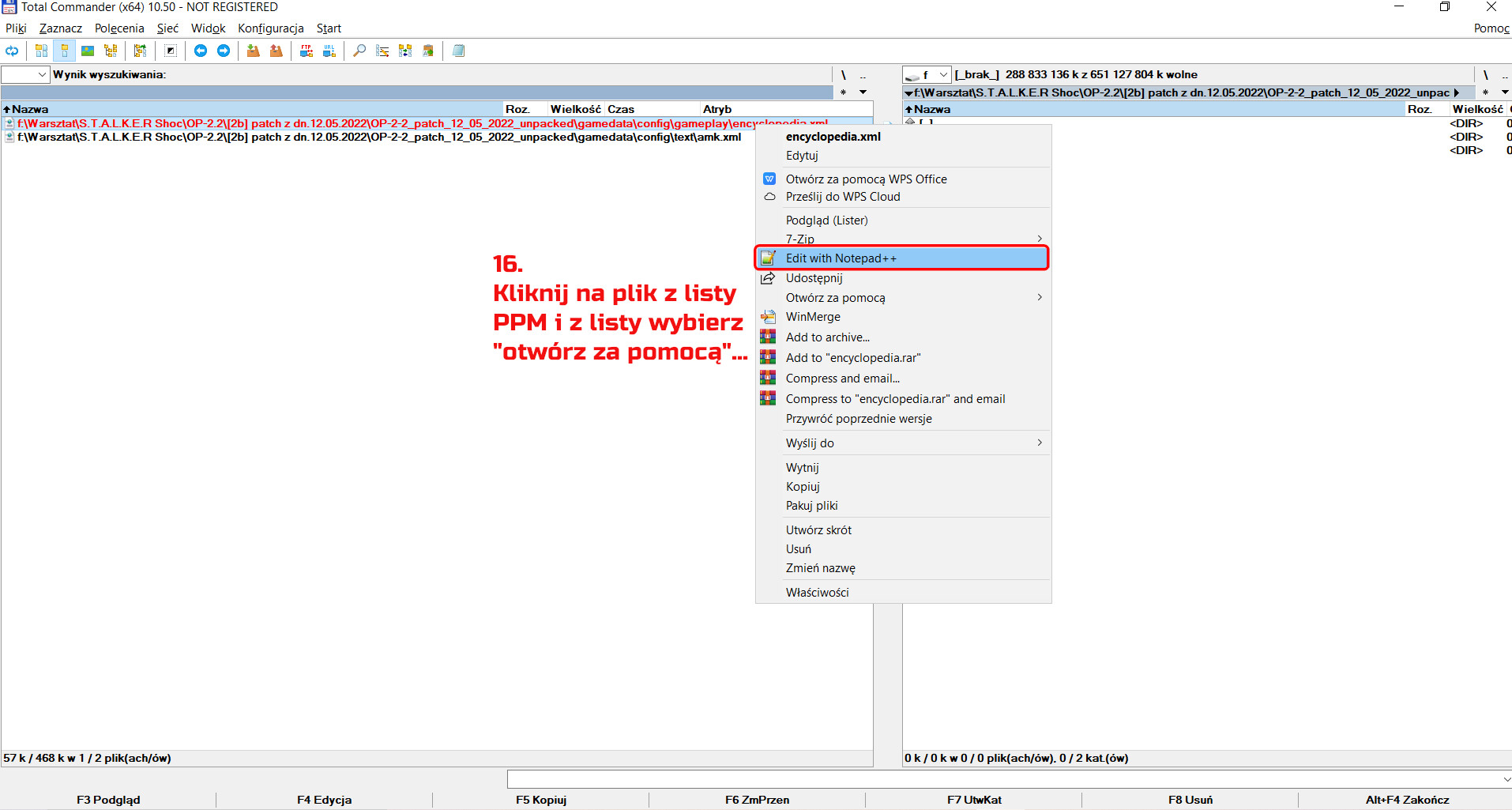Screen dimensions: 1512x810
Task: Expand the Wyślij do submenu
Action: (x=902, y=443)
